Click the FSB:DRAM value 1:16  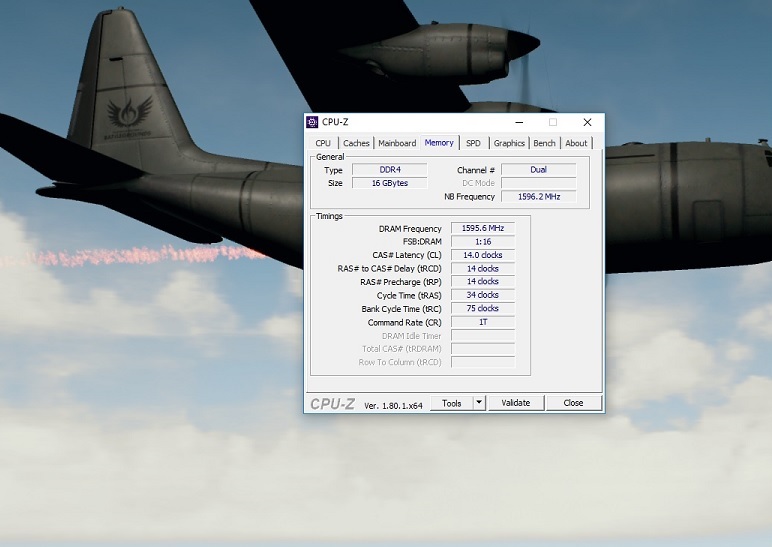pyautogui.click(x=483, y=242)
